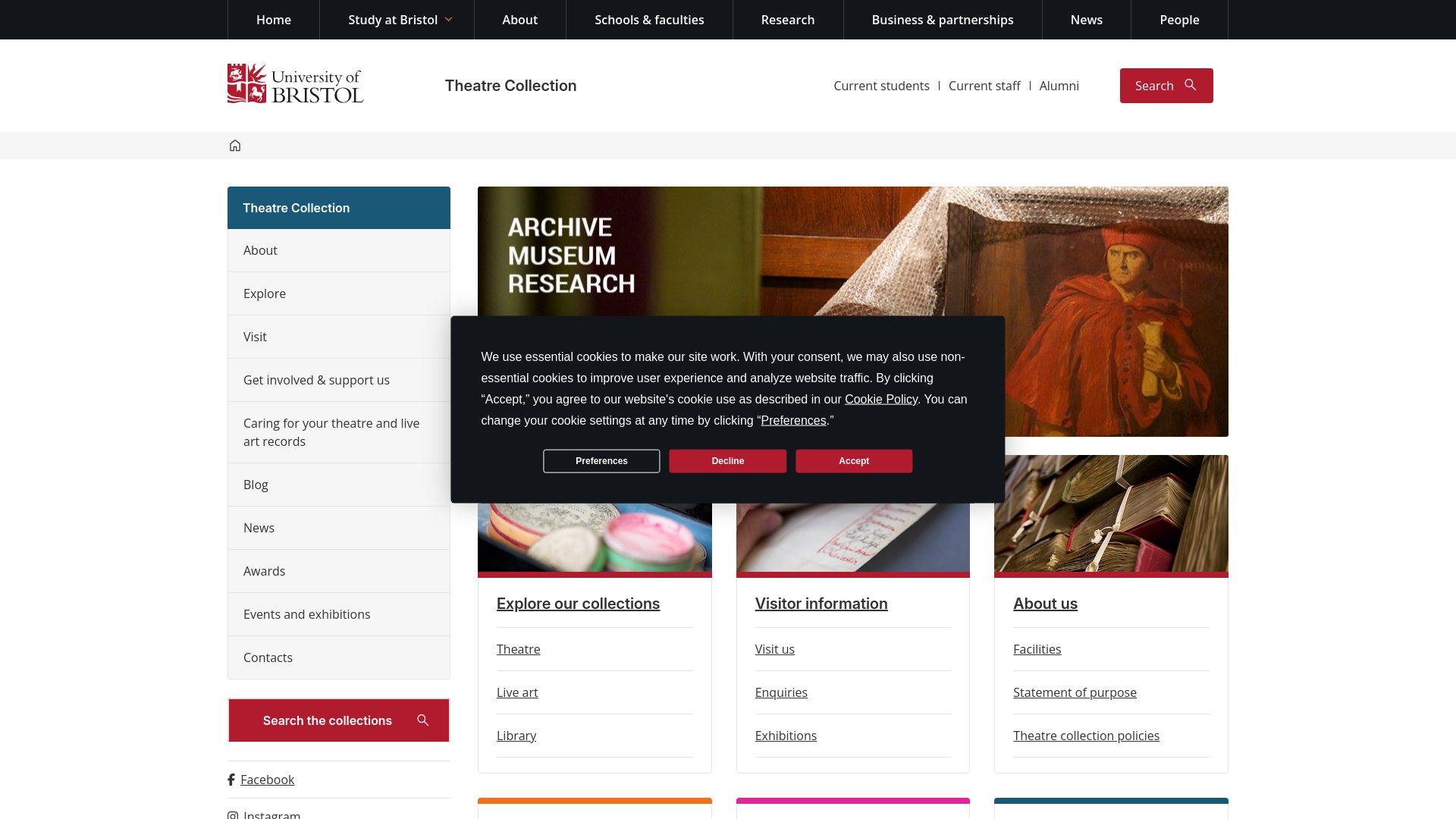Open About in the sidebar menu

339,250
